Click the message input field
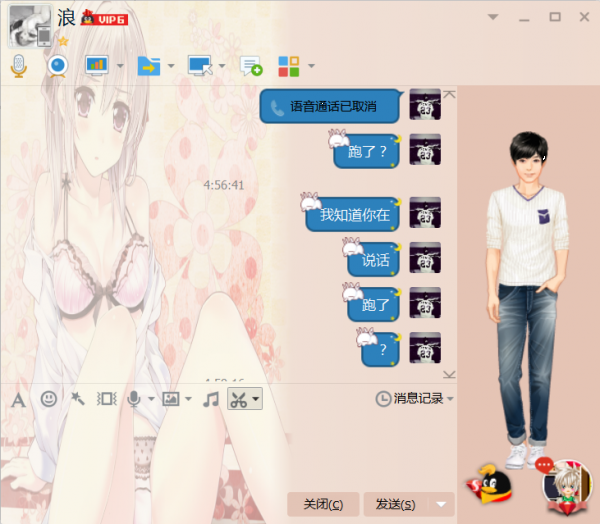 click(x=229, y=451)
